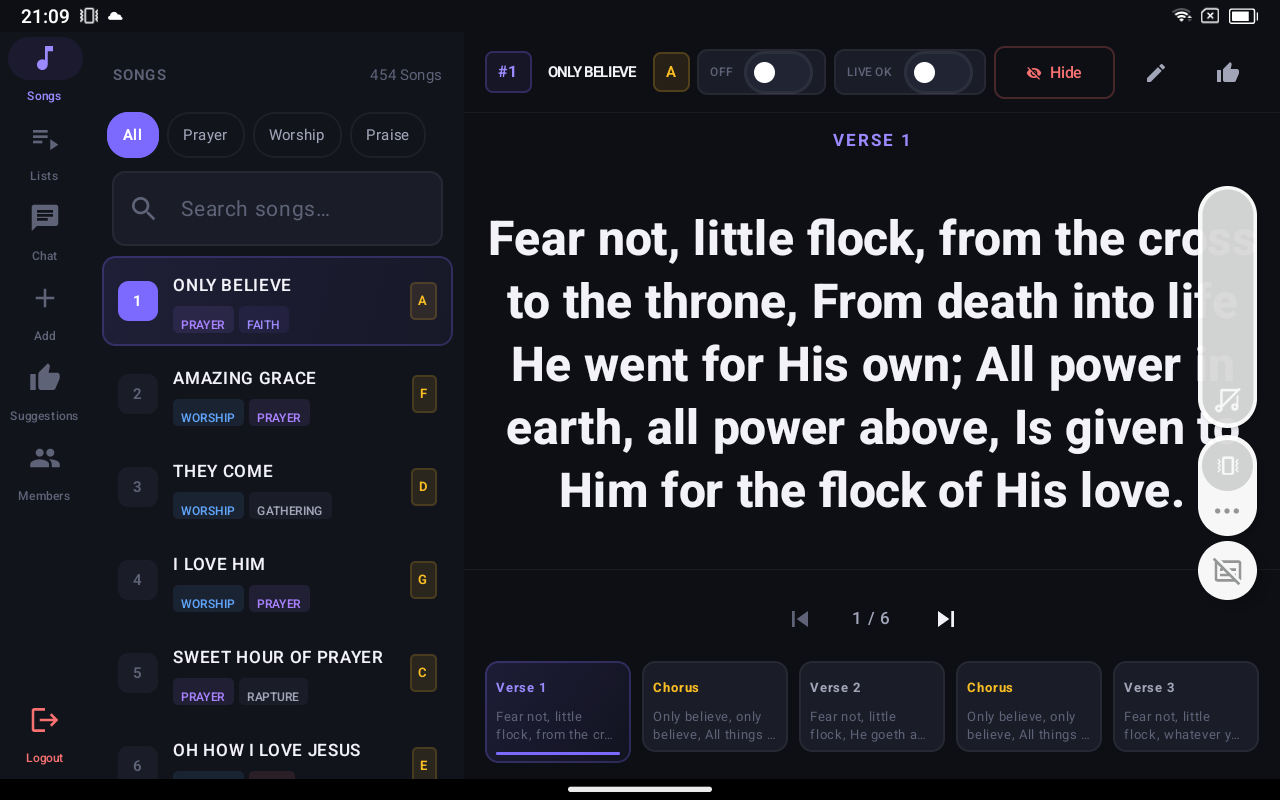Click the music-off floating icon
The image size is (1280, 800).
pos(1227,401)
